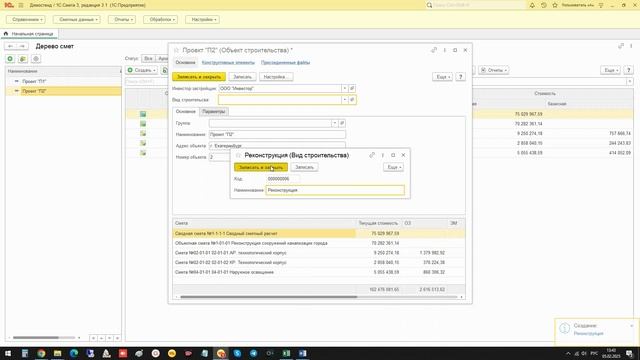Open more-actions dots icon in Реконструкция dialog

click(x=382, y=155)
